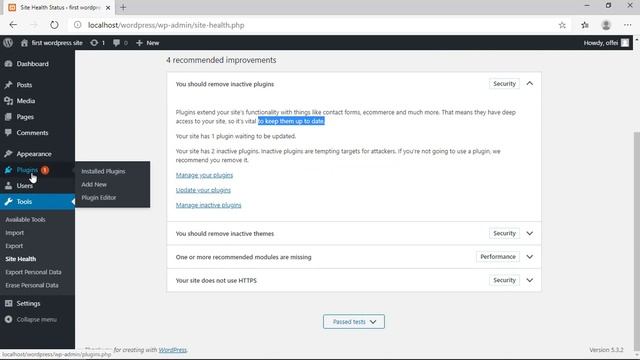
Task: Click 'One or more recommended modules' heading
Action: point(243,257)
